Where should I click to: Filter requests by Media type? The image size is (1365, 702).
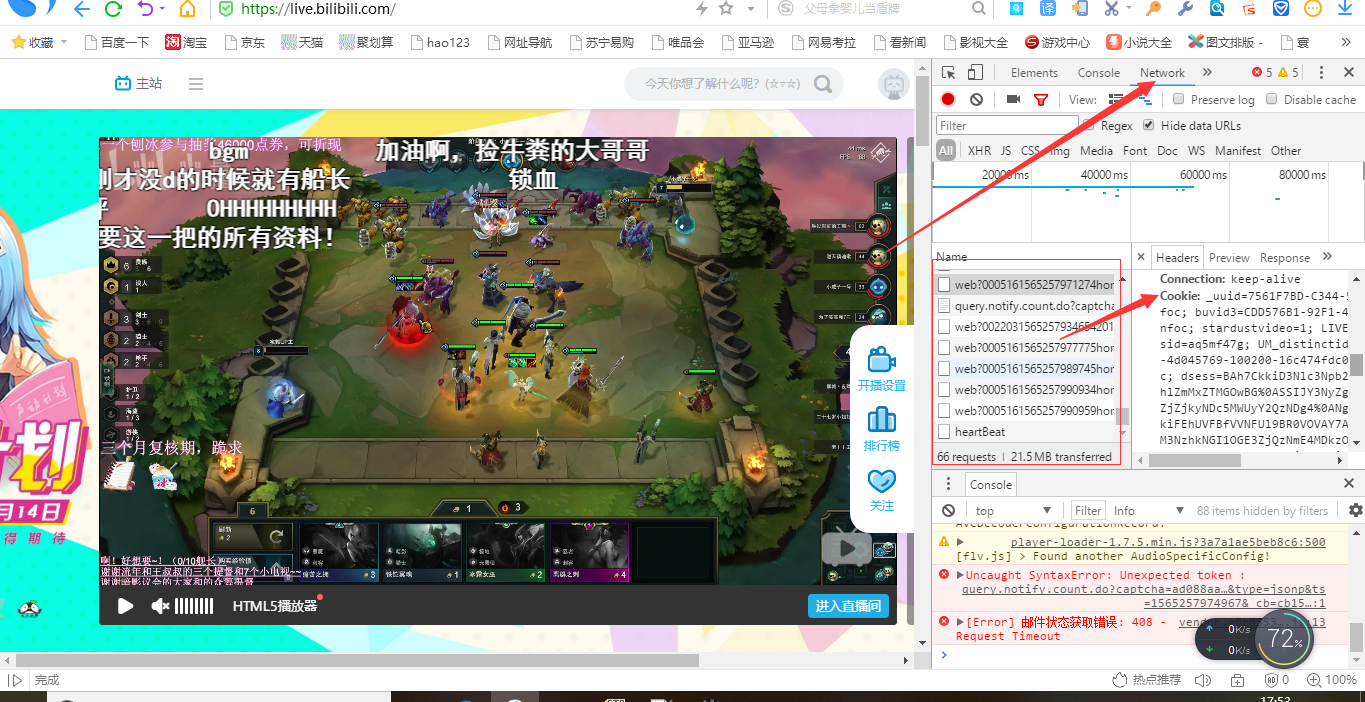[x=1096, y=151]
